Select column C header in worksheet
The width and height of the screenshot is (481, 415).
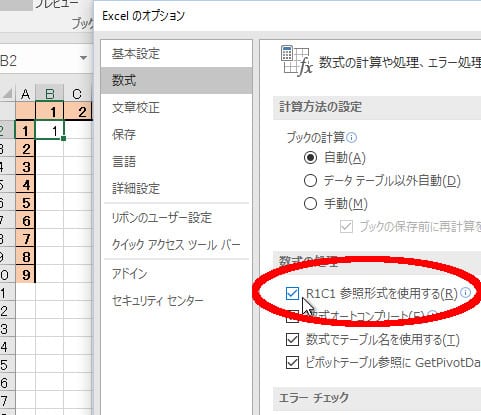point(77,94)
